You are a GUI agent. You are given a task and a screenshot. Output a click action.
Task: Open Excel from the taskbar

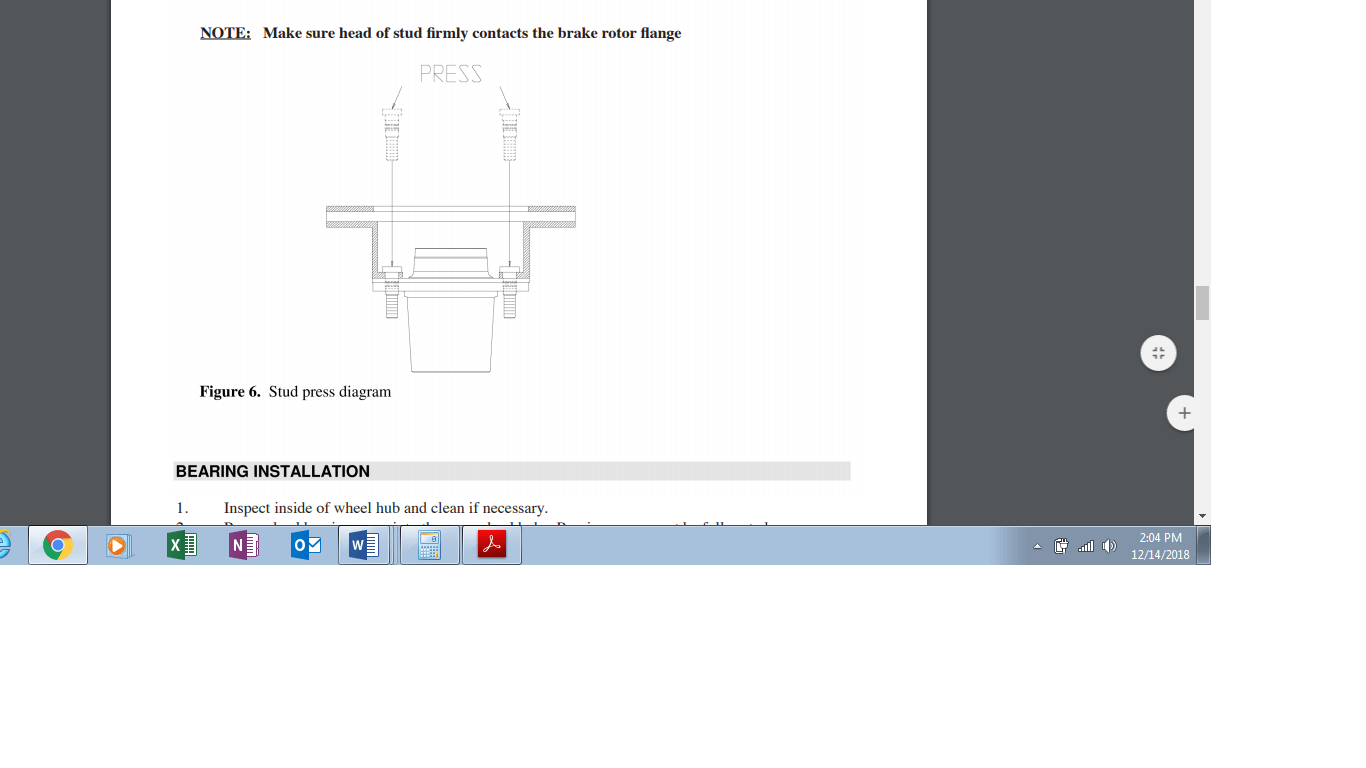181,546
